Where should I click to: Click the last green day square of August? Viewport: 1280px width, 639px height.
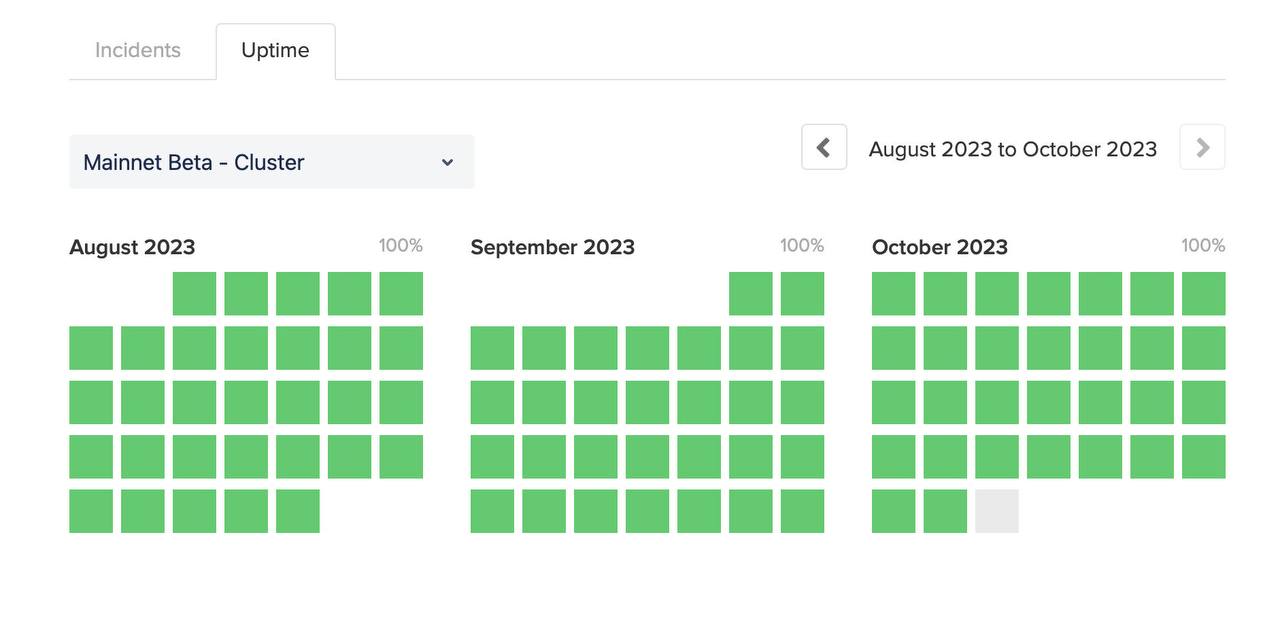[x=298, y=511]
